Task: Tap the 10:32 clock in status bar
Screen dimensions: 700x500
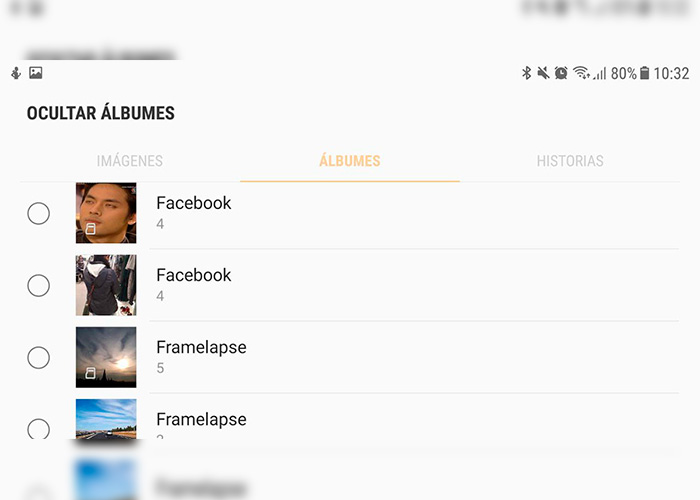Action: [x=671, y=73]
